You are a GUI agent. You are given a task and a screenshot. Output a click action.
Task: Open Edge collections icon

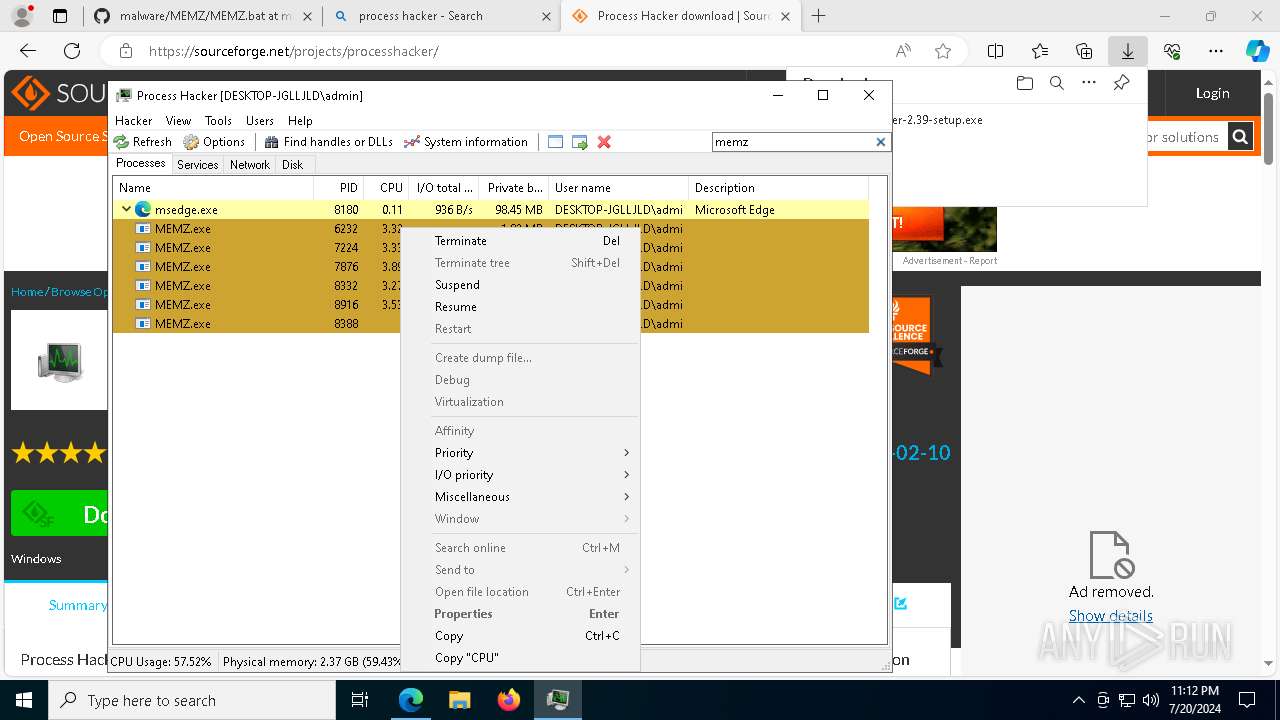coord(1084,51)
